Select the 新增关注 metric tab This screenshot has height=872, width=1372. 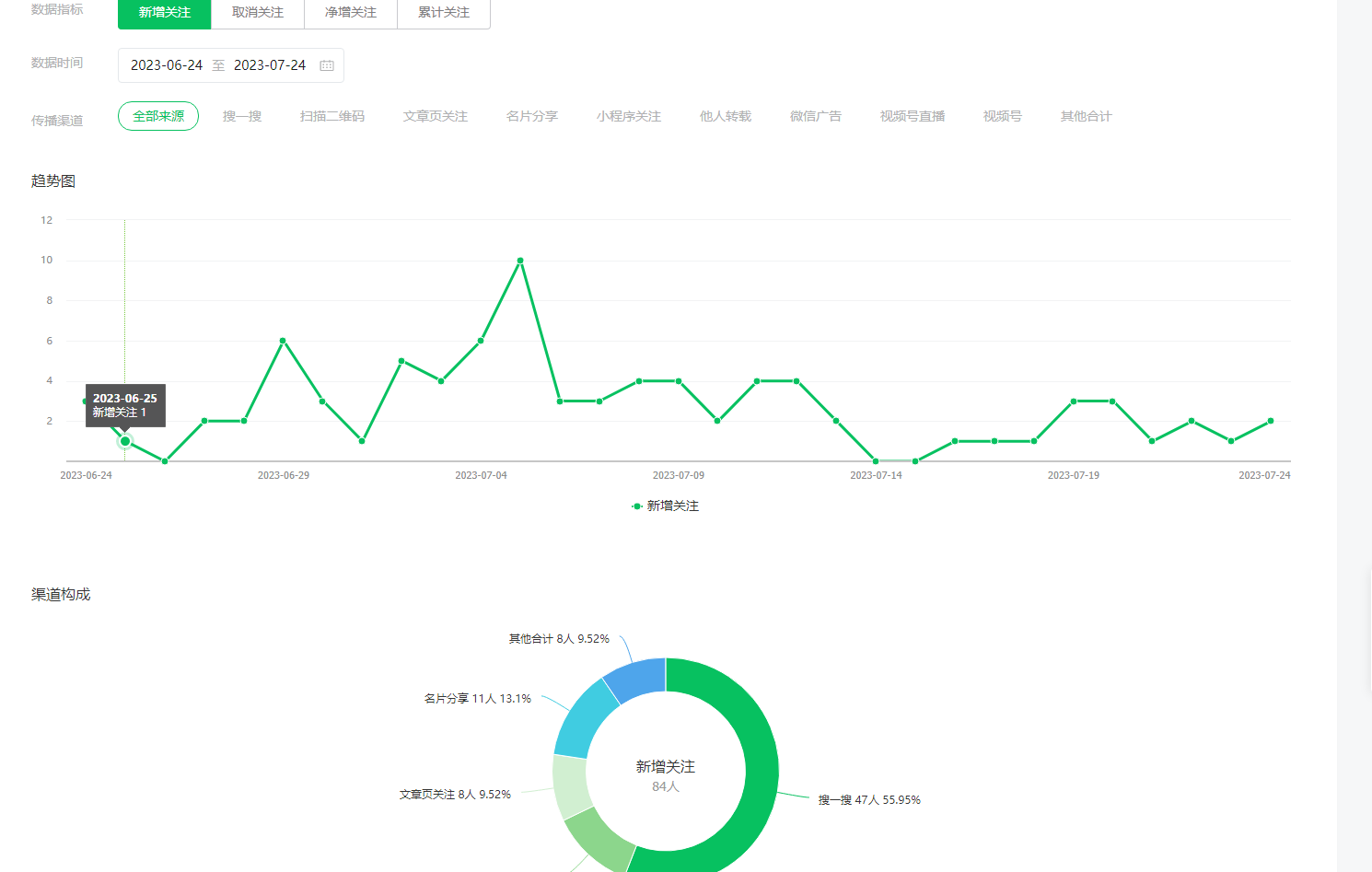165,13
